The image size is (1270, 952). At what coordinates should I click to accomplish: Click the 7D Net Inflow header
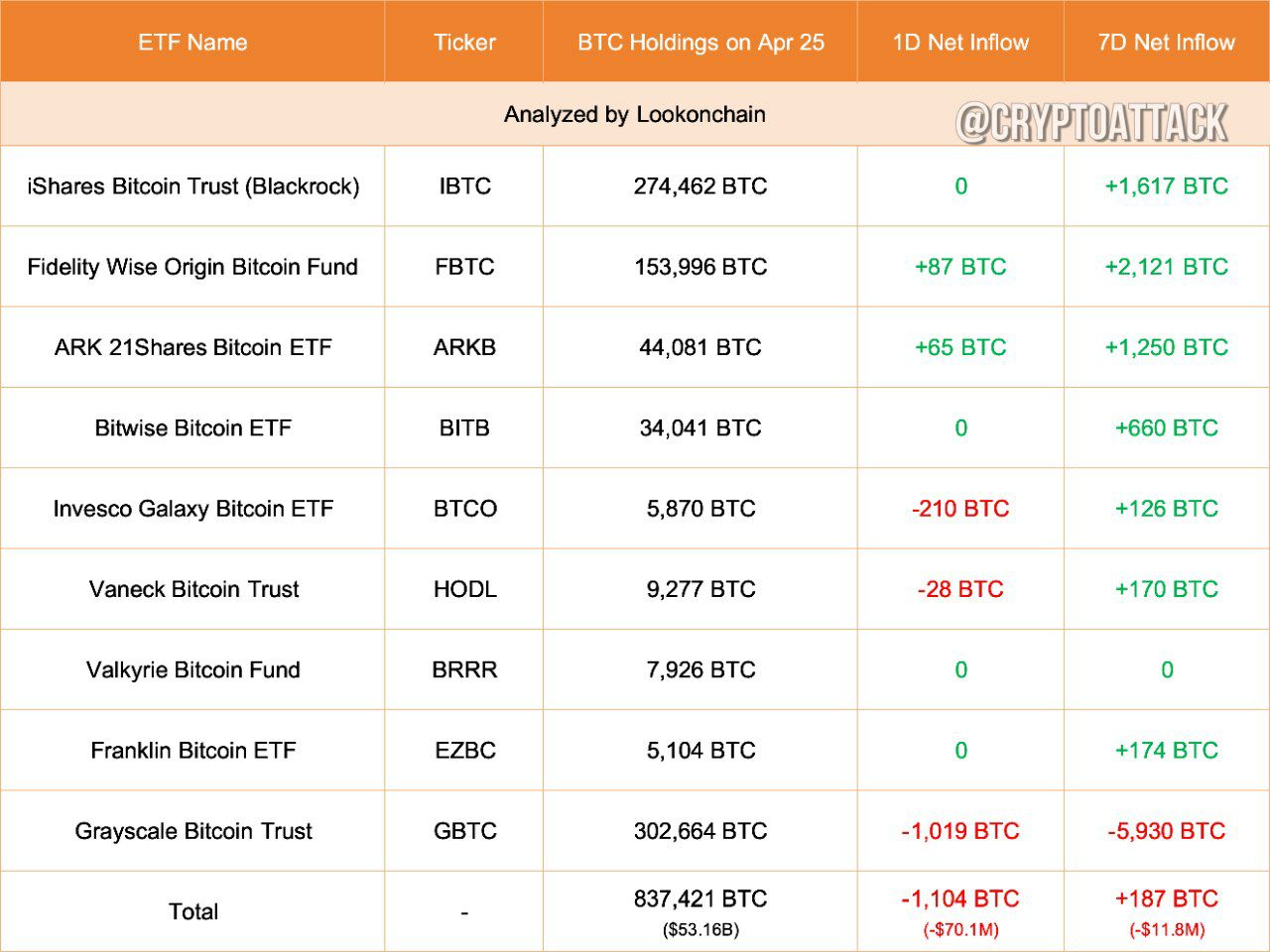point(1167,43)
